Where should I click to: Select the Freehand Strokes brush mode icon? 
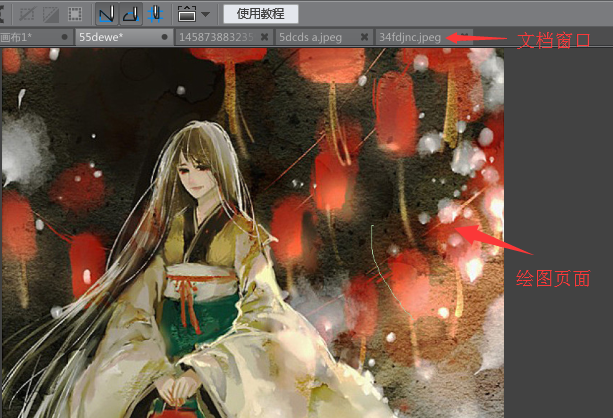107,14
